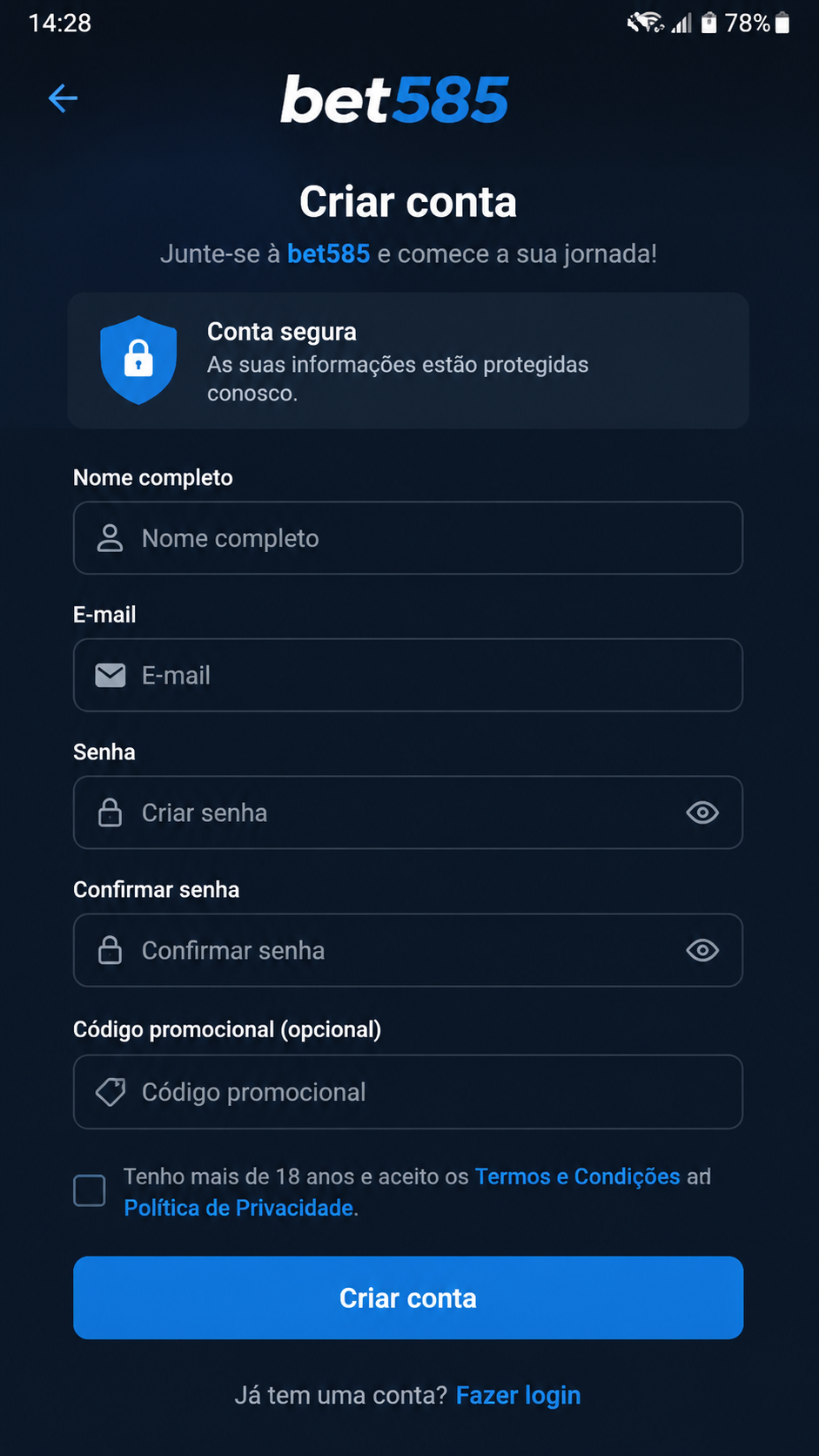Tap the battery icon in status bar
This screenshot has width=819, height=1456.
[x=782, y=23]
